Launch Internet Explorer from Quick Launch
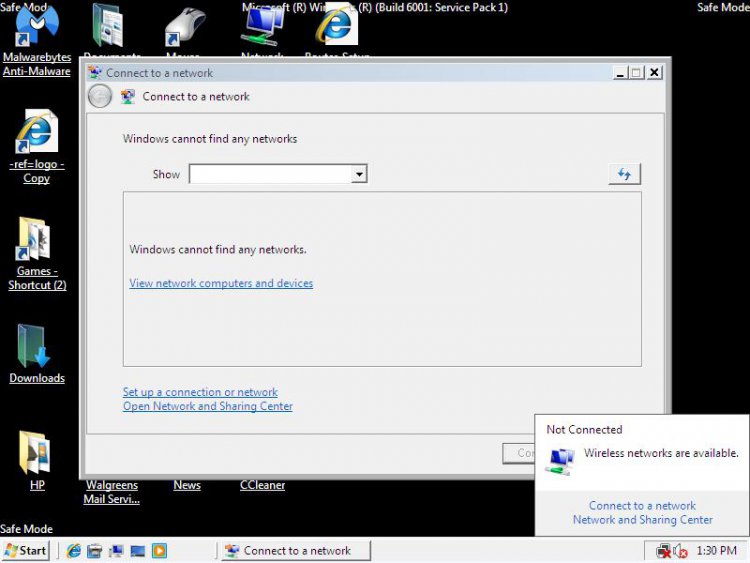750x563 pixels. (74, 551)
